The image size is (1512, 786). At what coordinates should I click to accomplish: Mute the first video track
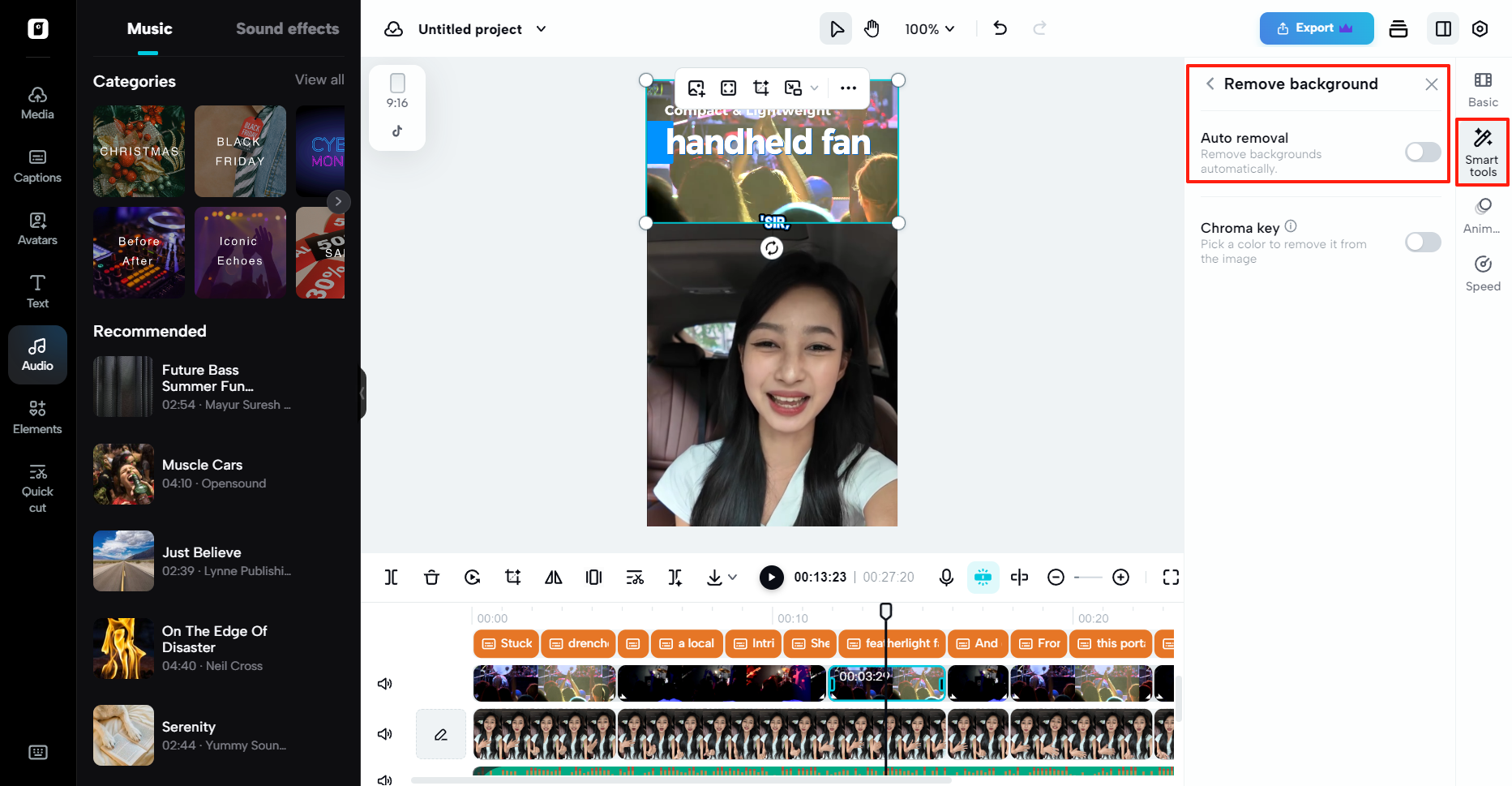pyautogui.click(x=385, y=683)
